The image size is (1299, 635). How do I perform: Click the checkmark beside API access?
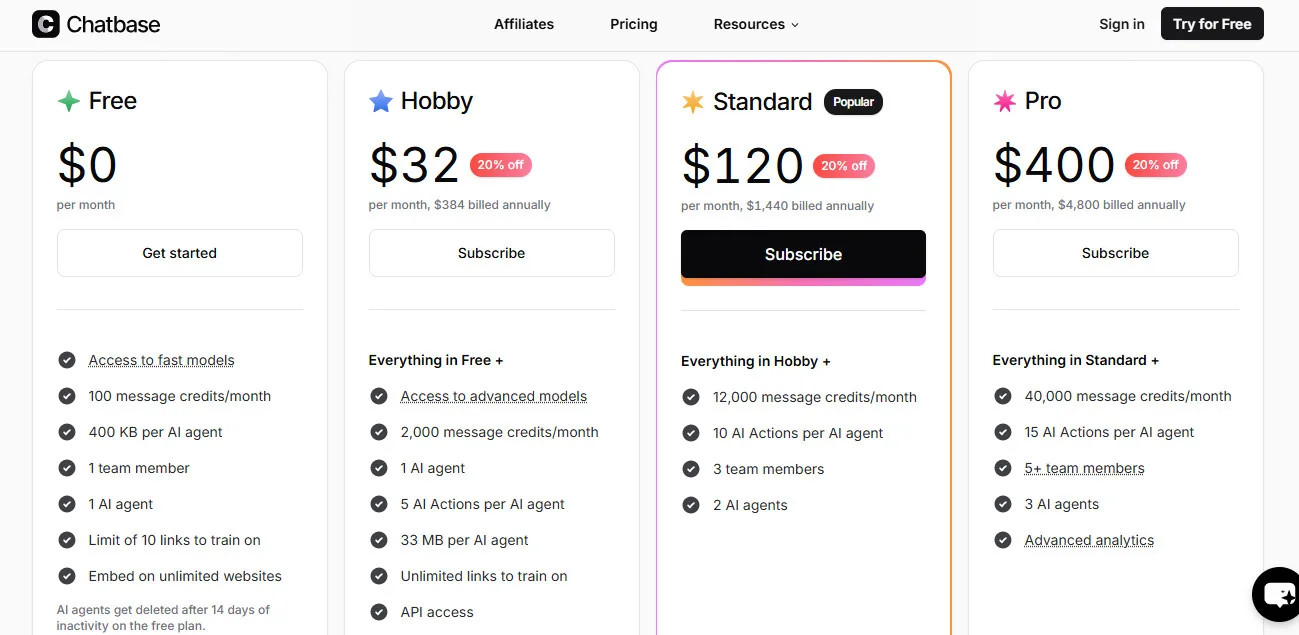(379, 612)
